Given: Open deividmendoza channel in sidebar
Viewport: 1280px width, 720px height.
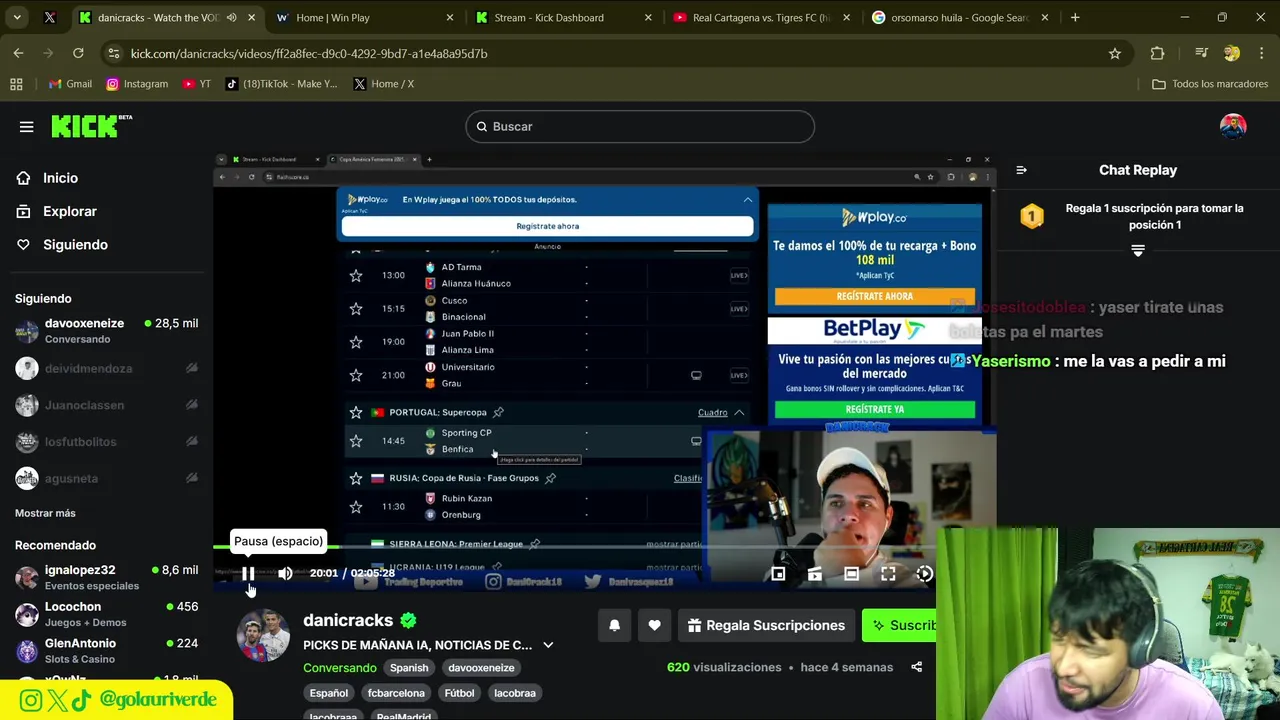Looking at the screenshot, I should tap(106, 368).
